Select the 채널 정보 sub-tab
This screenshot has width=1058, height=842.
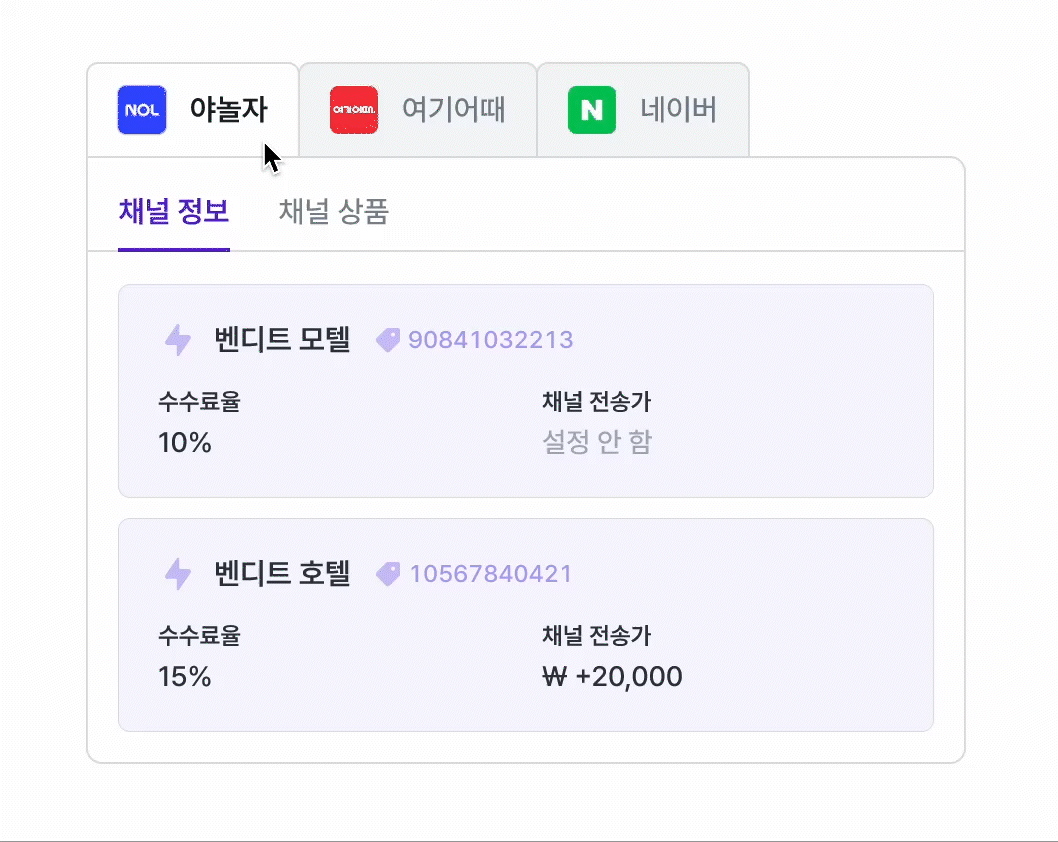tap(174, 212)
